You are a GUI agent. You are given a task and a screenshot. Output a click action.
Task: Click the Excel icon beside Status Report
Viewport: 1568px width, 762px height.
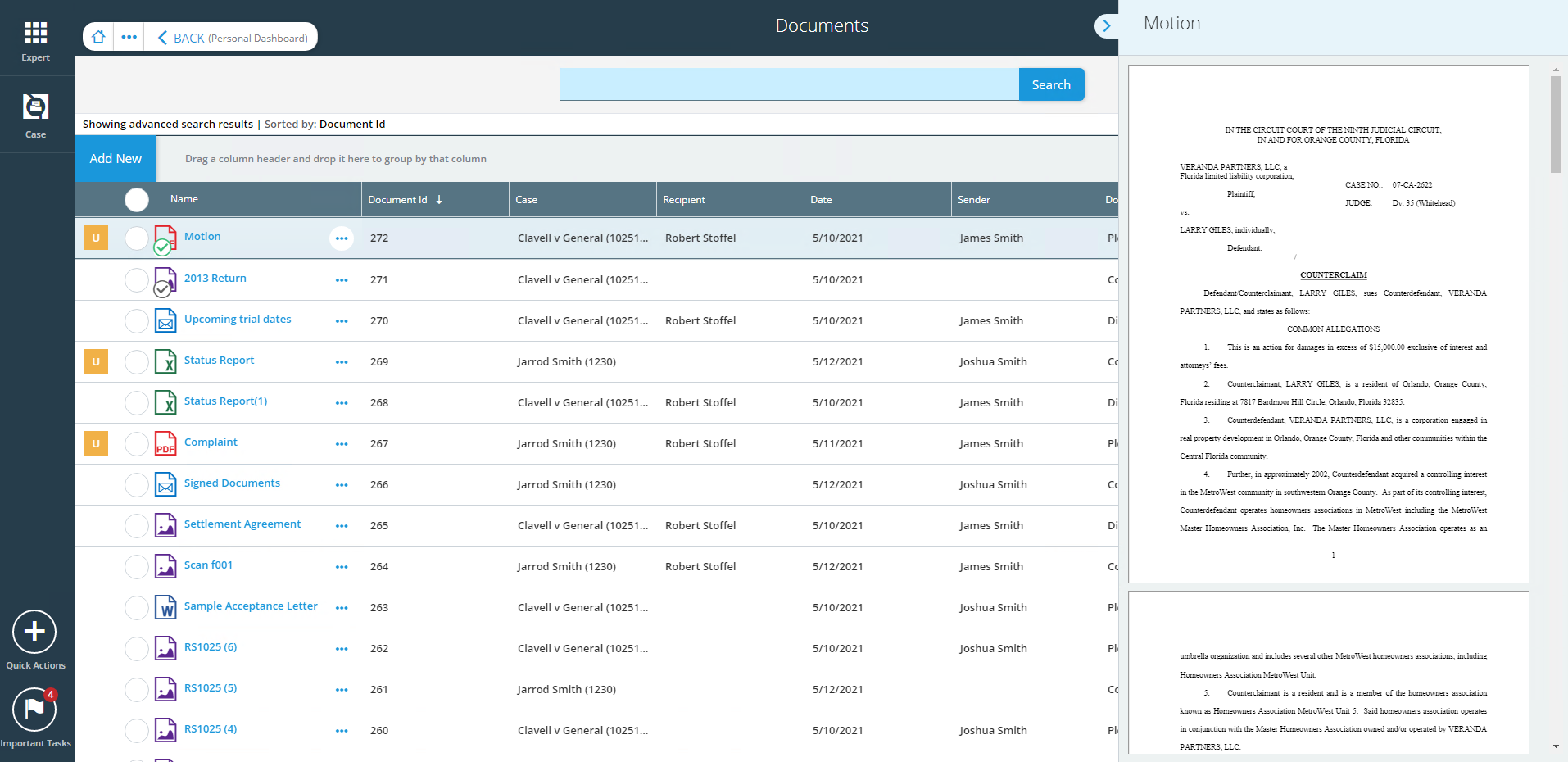point(165,361)
